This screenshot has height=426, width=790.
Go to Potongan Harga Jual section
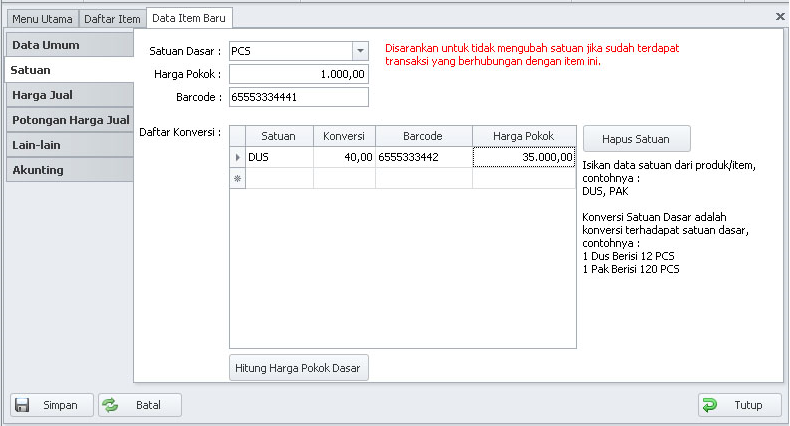tap(68, 120)
